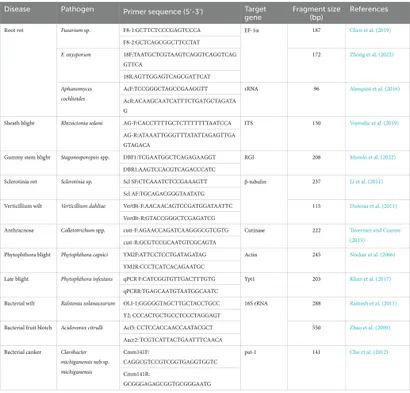This screenshot has height=393, width=410.
Task: Select the Bacterial fruit blotch cell
Action: coord(28,328)
